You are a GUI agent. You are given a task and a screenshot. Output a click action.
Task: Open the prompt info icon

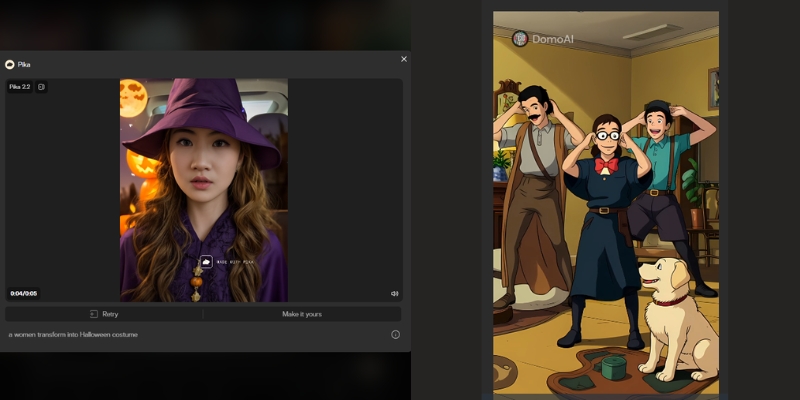(x=395, y=335)
